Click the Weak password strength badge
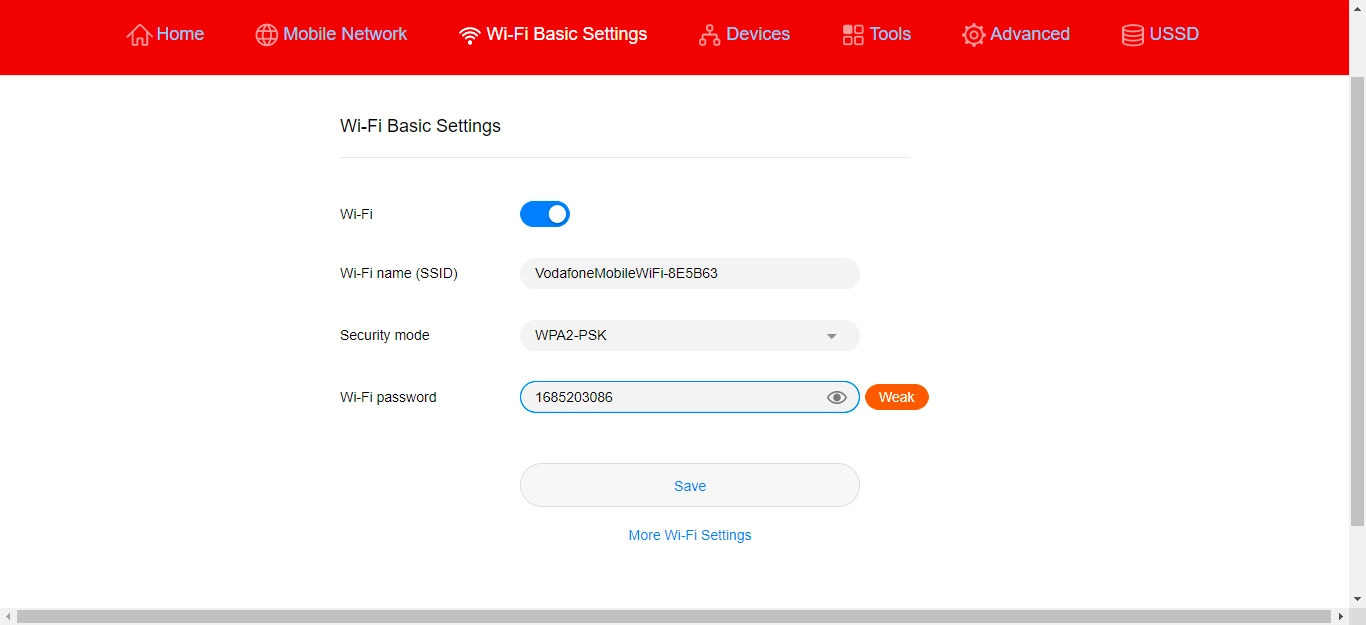Viewport: 1366px width, 625px height. (x=896, y=397)
